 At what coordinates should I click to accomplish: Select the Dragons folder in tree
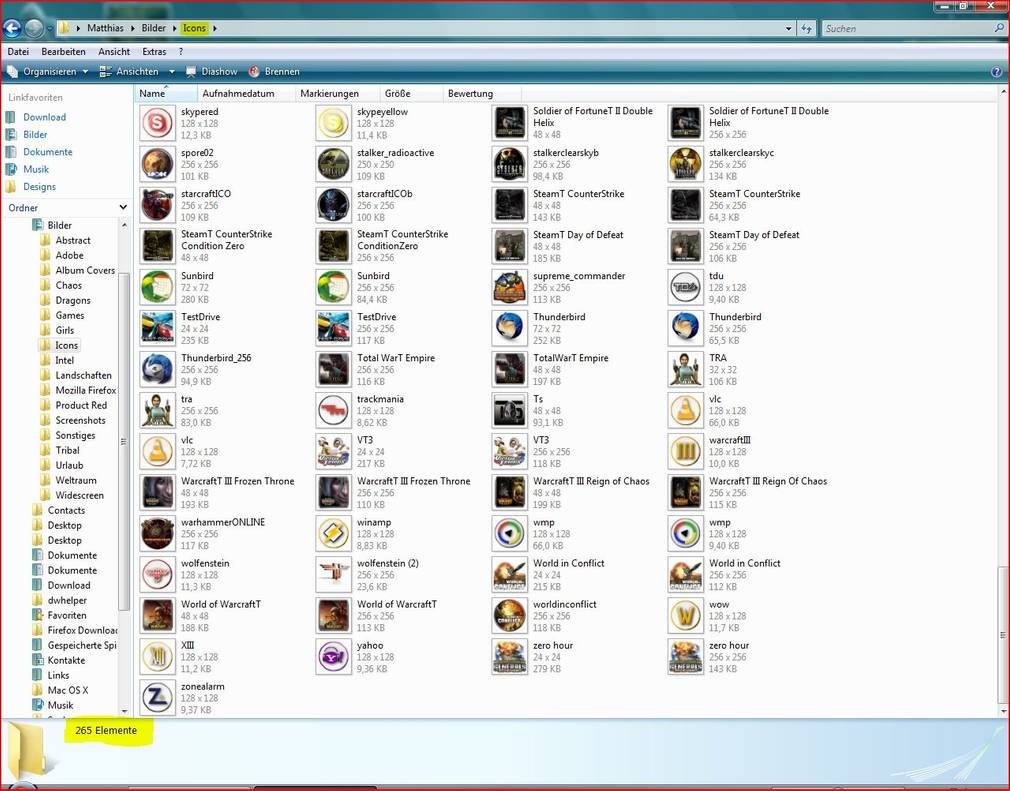click(73, 300)
